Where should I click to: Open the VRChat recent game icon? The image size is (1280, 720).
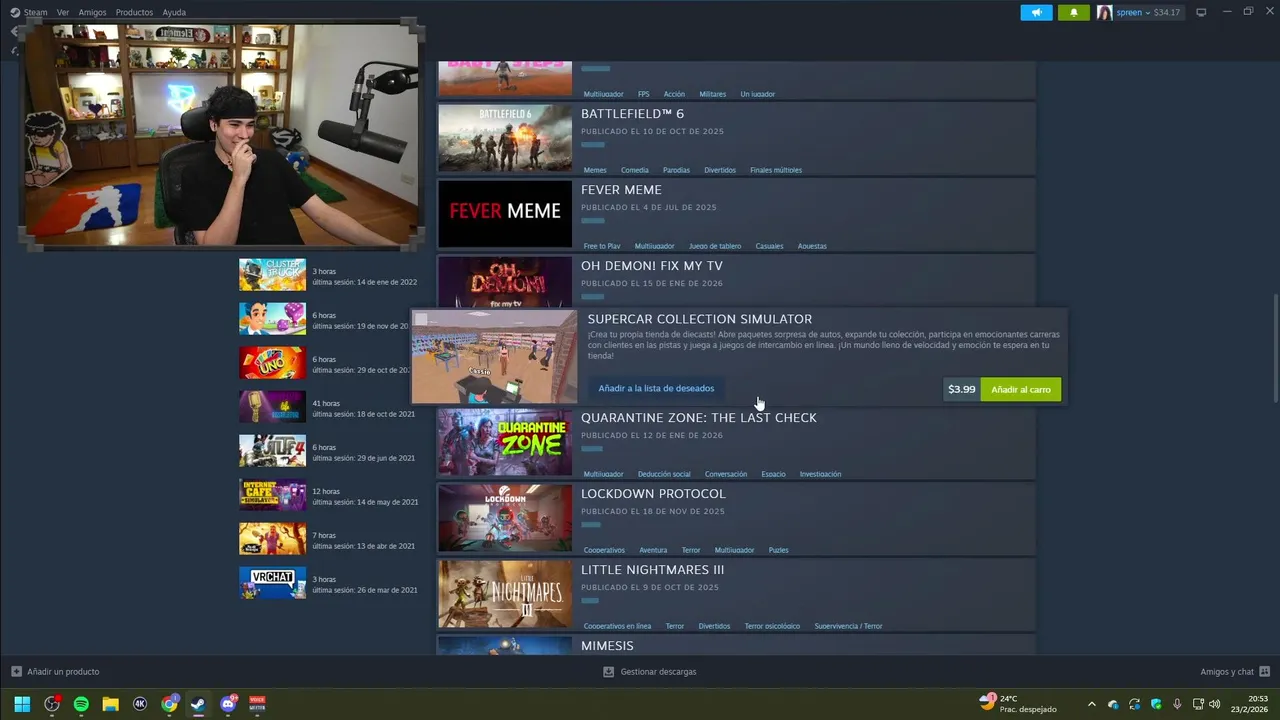[272, 583]
